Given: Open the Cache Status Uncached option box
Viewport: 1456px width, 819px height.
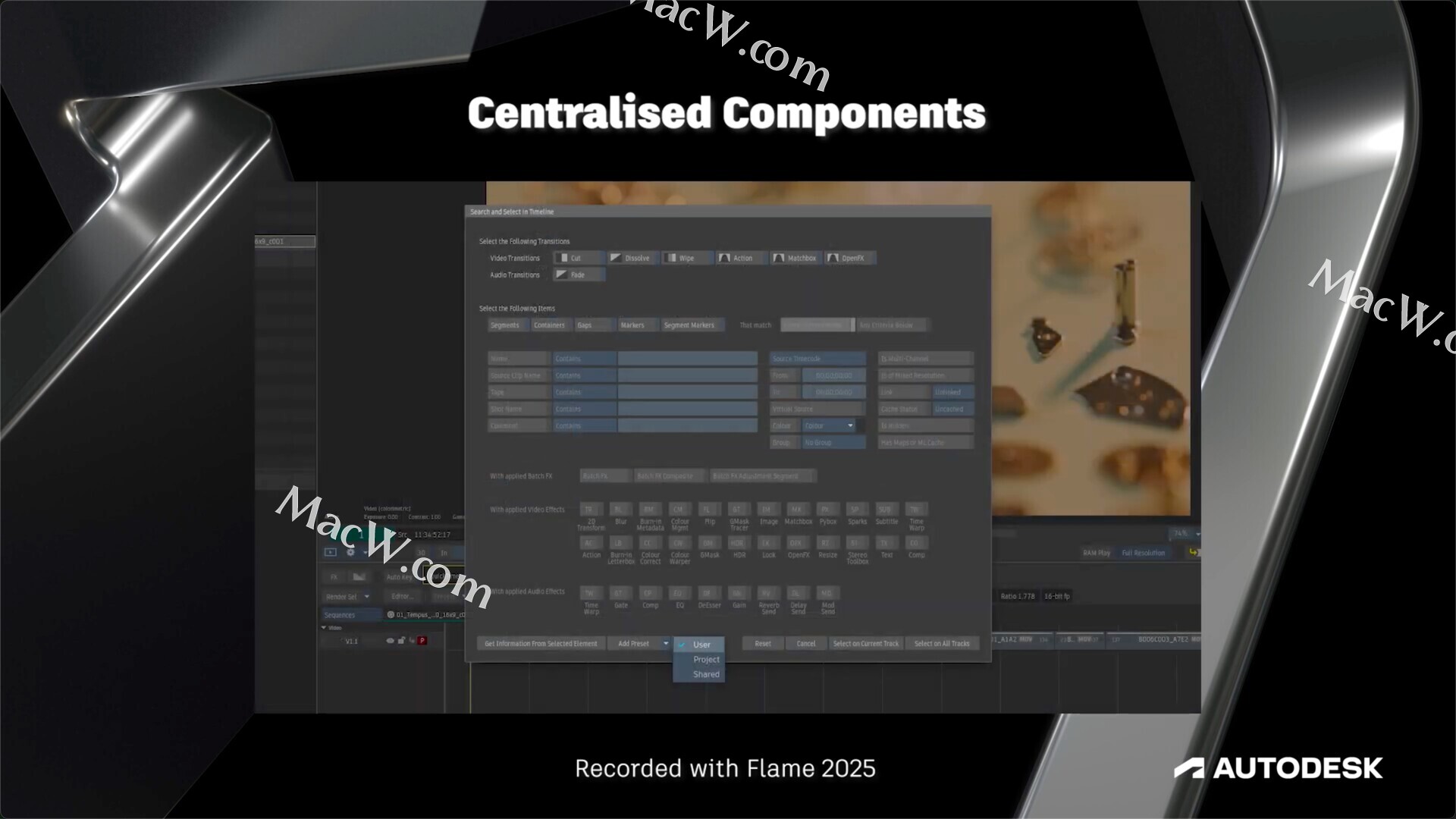Looking at the screenshot, I should [x=952, y=409].
